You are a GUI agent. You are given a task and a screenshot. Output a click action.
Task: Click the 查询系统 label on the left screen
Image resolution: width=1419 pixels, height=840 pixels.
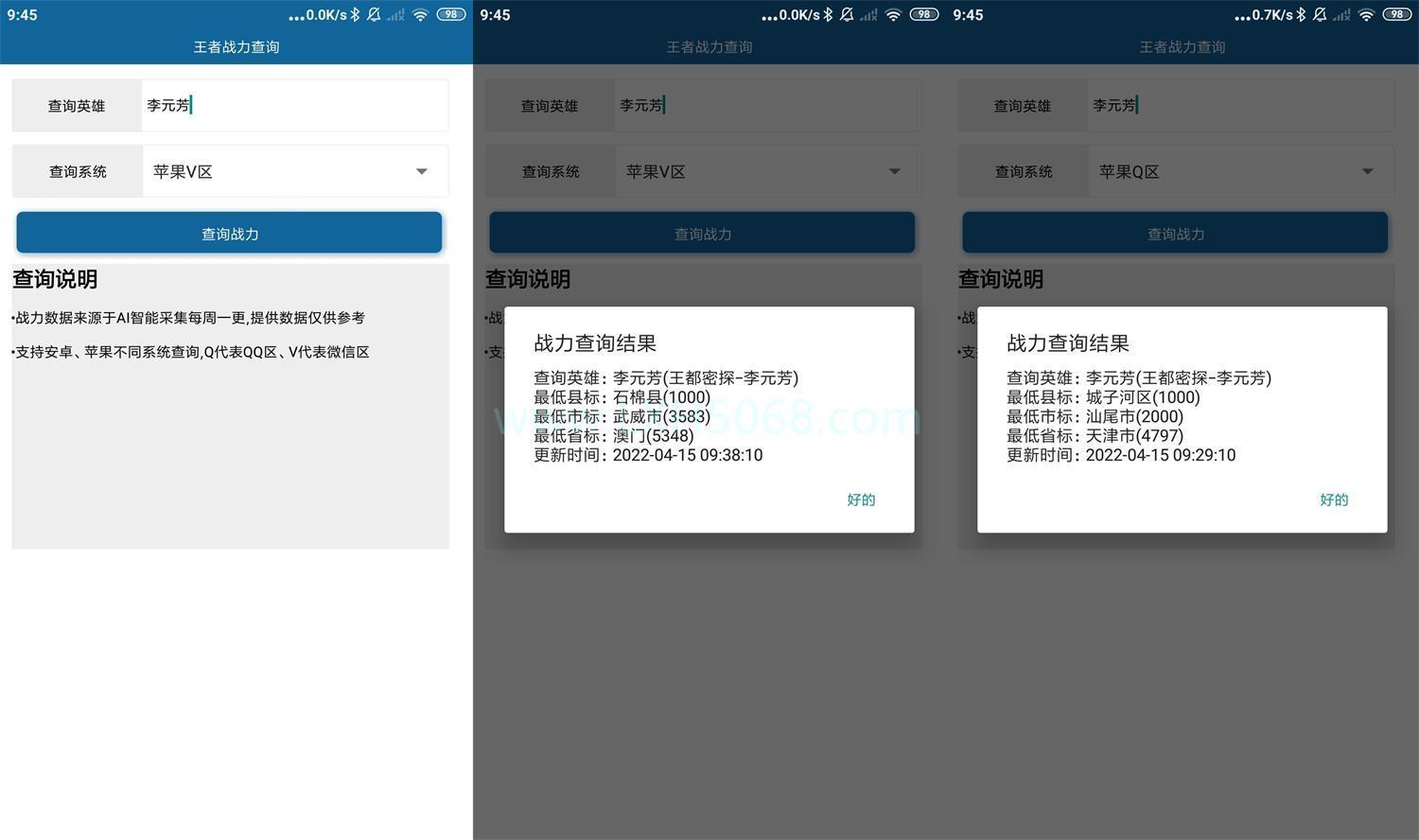click(x=78, y=171)
